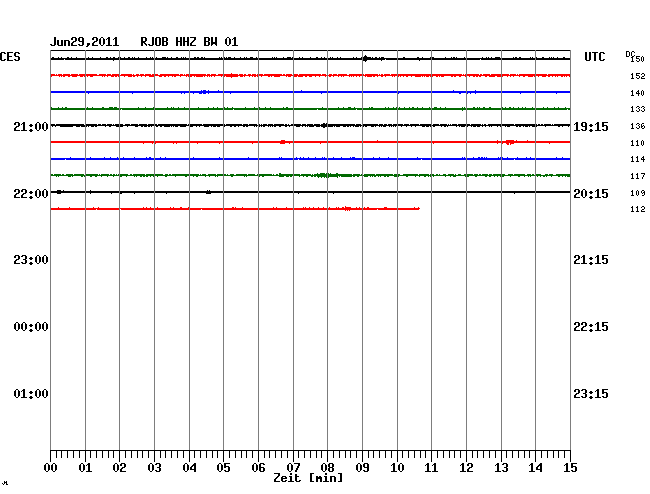Click minute tick label 00
The width and height of the screenshot is (650, 494).
pyautogui.click(x=51, y=468)
